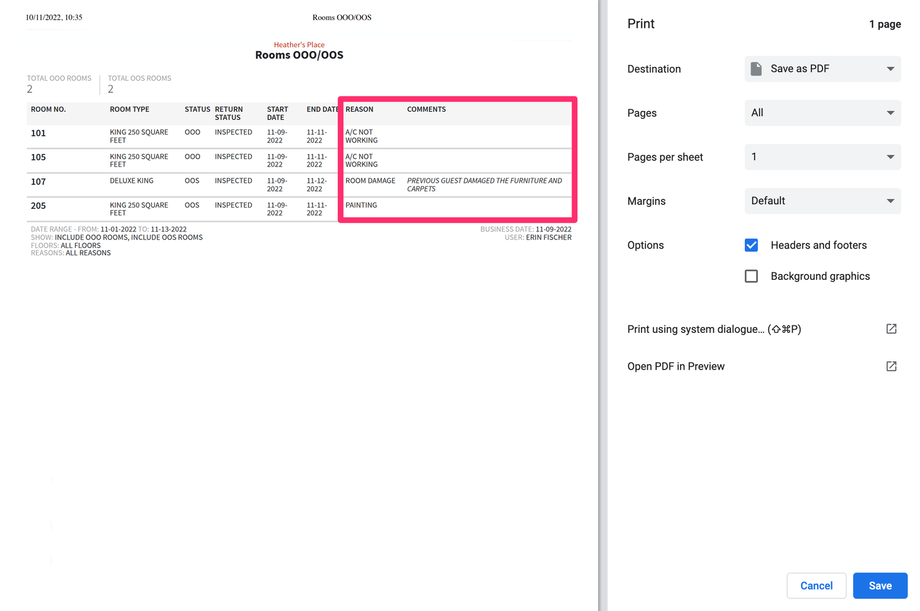Open the Pages per sheet dropdown
The image size is (920, 611).
tap(822, 157)
